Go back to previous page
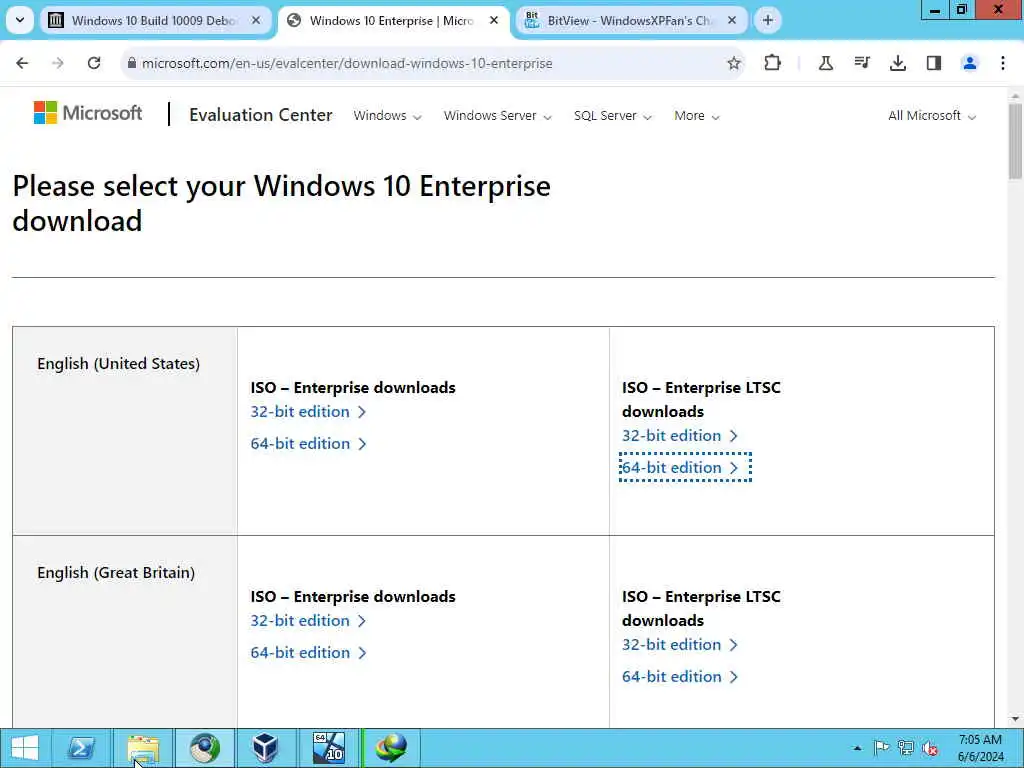 [x=22, y=63]
